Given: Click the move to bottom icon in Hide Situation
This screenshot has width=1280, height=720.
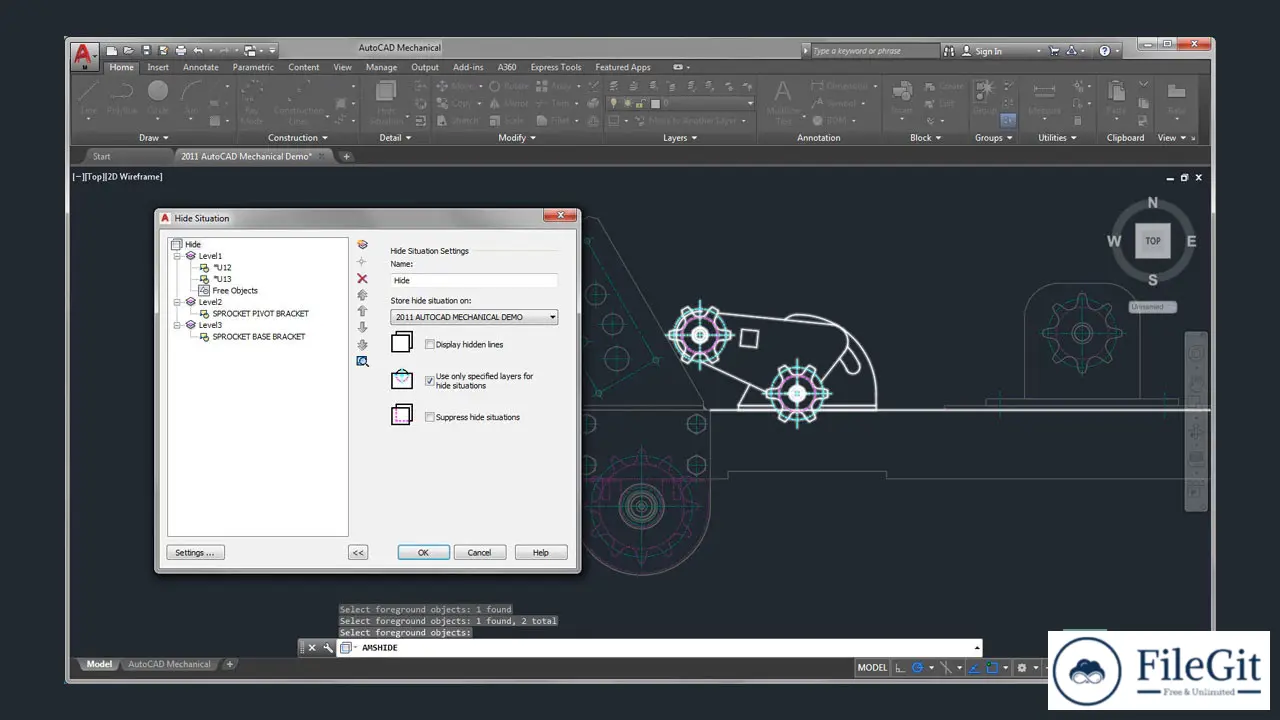Looking at the screenshot, I should [x=362, y=344].
